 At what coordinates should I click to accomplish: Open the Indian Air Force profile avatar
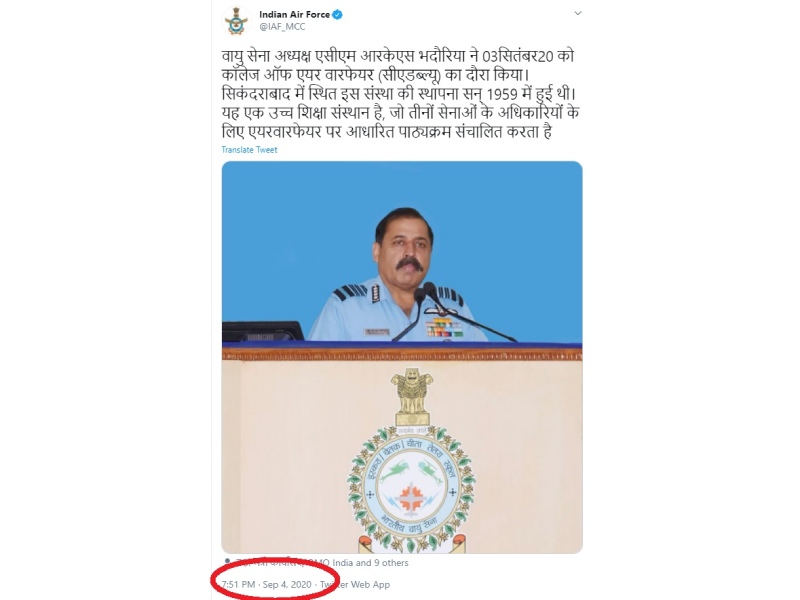pos(236,21)
